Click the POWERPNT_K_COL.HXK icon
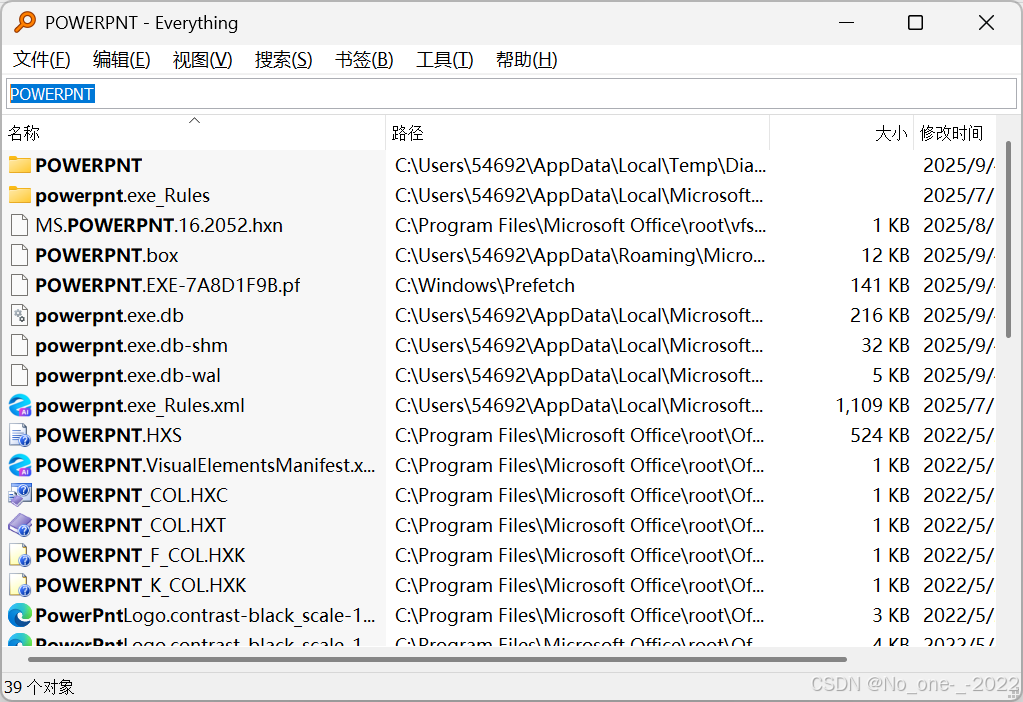Image resolution: width=1023 pixels, height=702 pixels. (x=20, y=585)
